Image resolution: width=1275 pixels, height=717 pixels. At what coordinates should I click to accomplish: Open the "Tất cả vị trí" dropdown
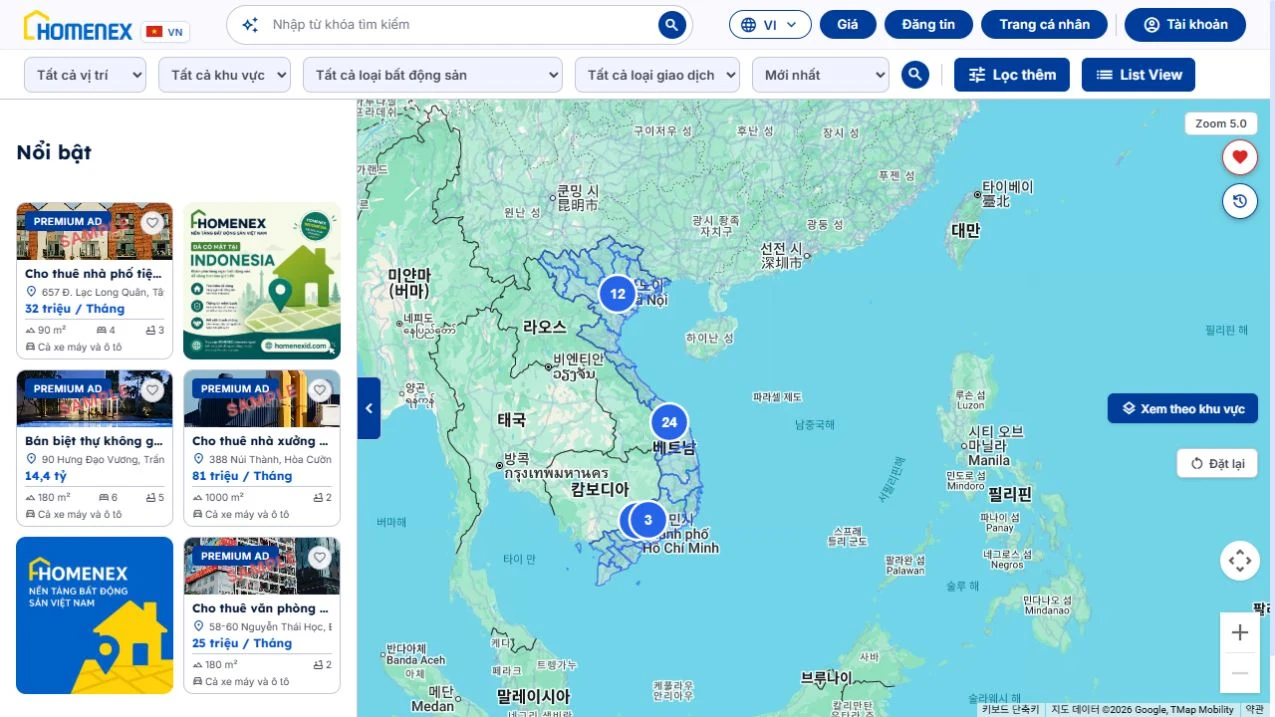coord(85,75)
